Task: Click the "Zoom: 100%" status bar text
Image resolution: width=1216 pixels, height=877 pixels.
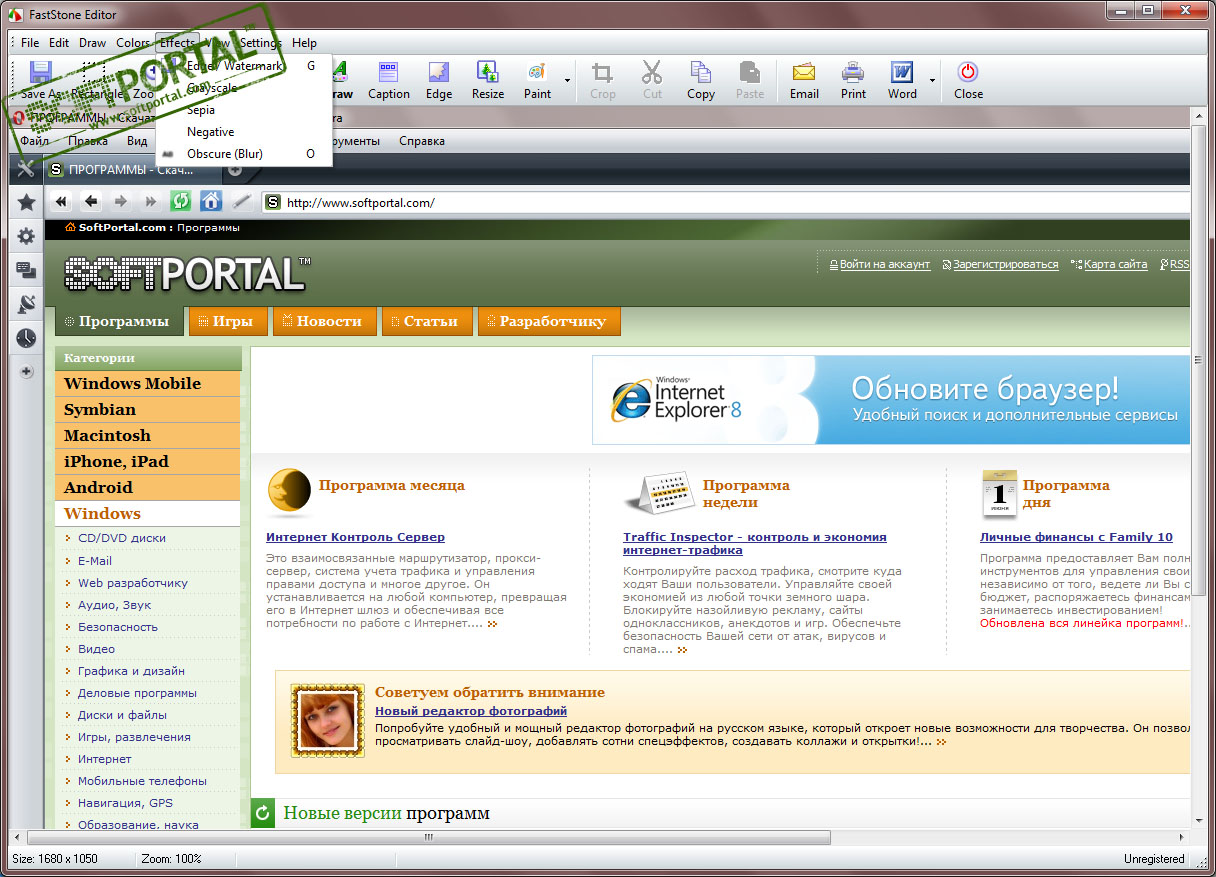Action: point(171,859)
